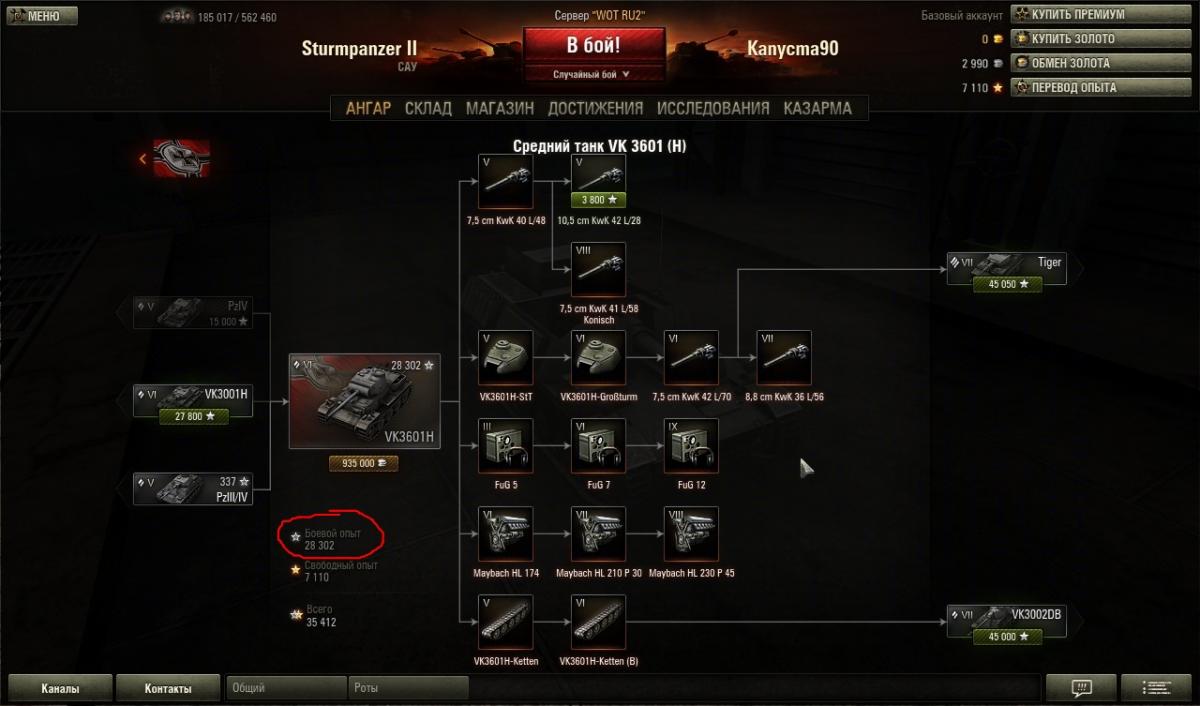Screen dimensions: 1200x706
Task: Switch to the ИССЛЕДОВАНИЯ tab
Action: tap(713, 108)
